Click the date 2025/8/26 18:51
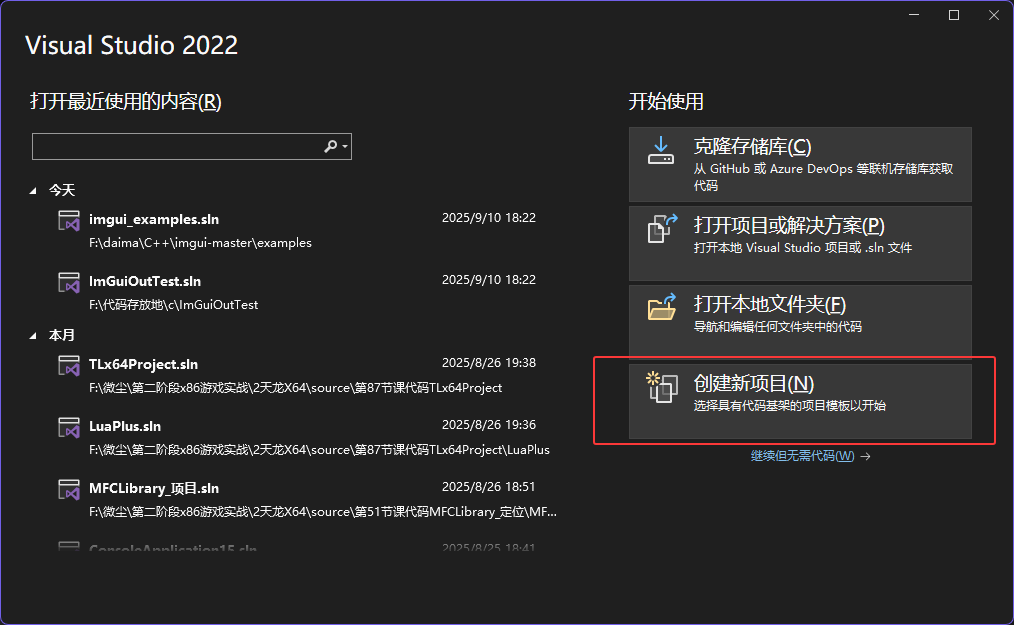The height and width of the screenshot is (625, 1014). [489, 487]
